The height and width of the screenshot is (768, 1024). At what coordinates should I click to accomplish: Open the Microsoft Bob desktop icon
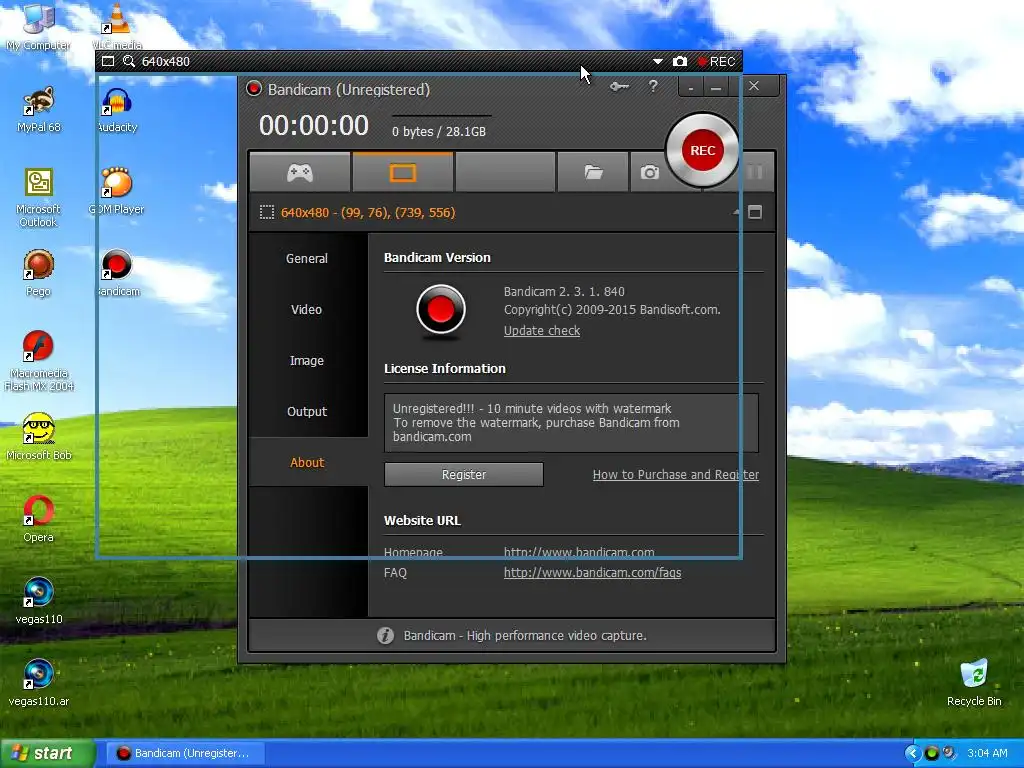pos(39,437)
